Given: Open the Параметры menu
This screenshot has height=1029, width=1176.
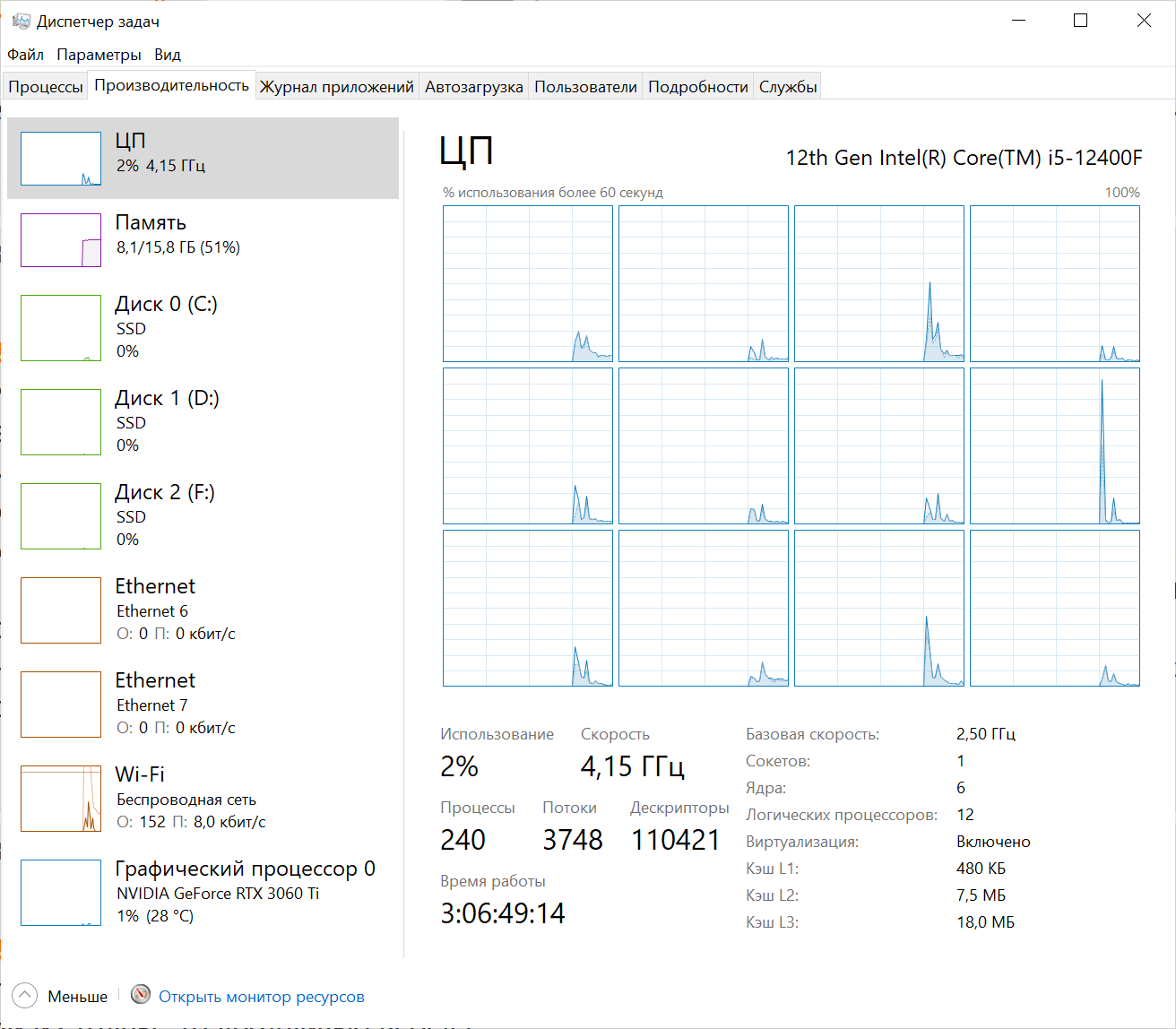Looking at the screenshot, I should 99,55.
